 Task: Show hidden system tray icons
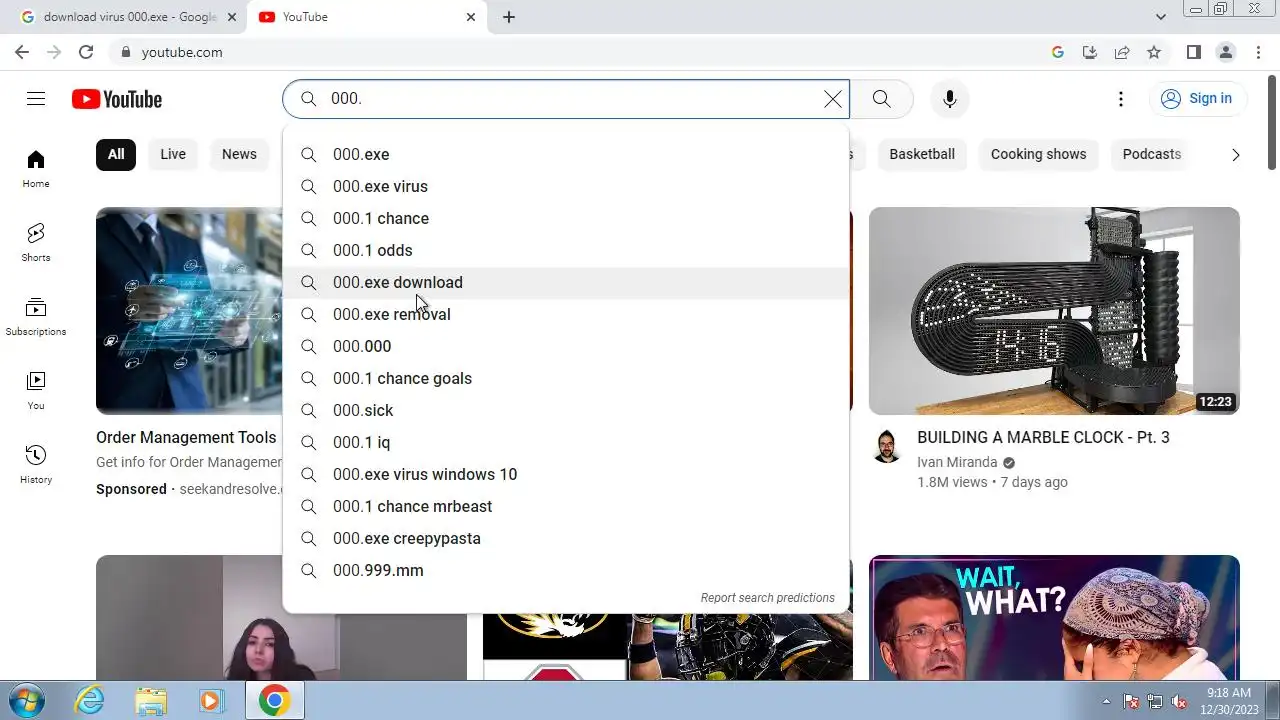tap(1106, 701)
